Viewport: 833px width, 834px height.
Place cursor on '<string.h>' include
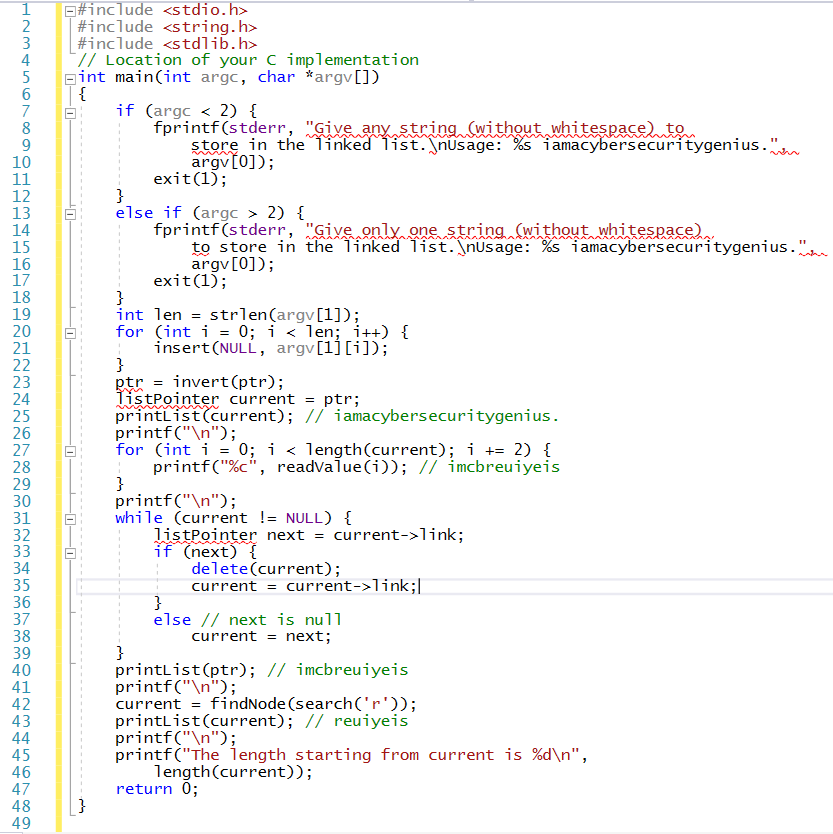tap(210, 27)
